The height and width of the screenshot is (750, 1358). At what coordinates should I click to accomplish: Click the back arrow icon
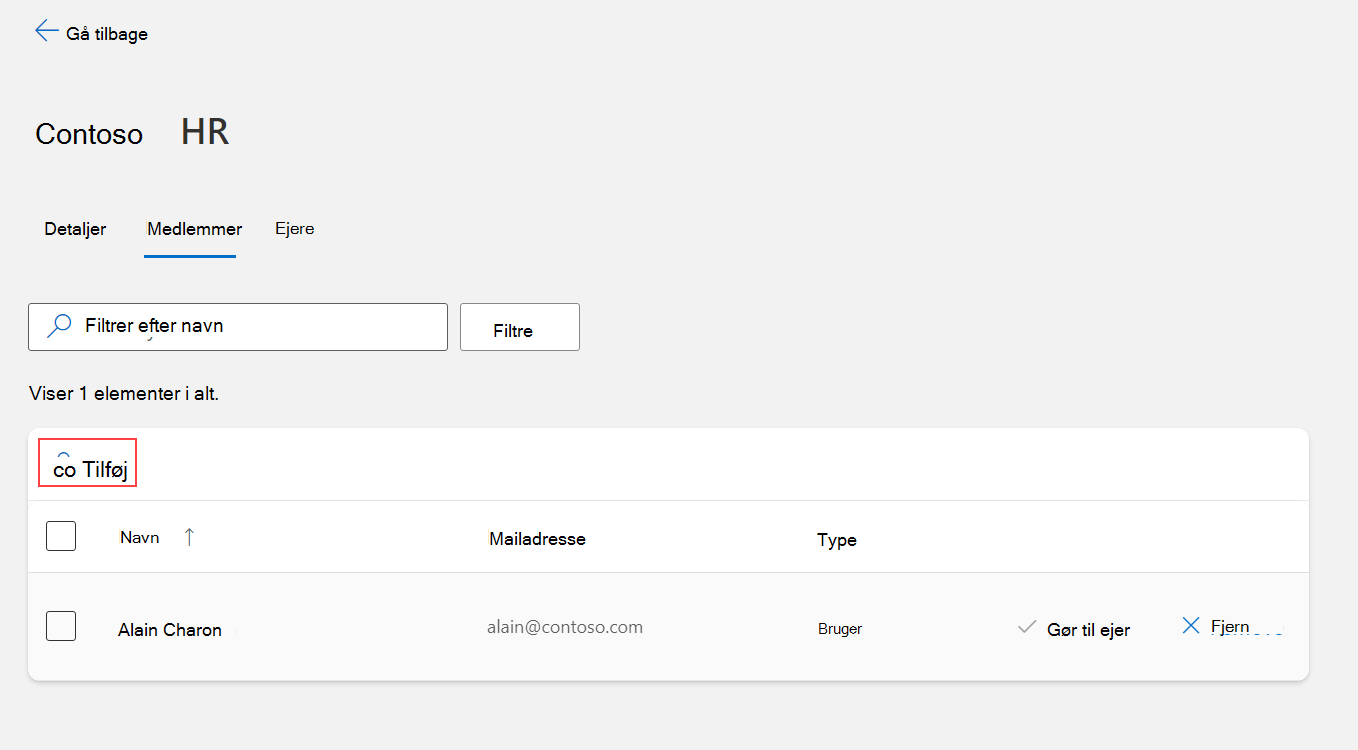[46, 31]
